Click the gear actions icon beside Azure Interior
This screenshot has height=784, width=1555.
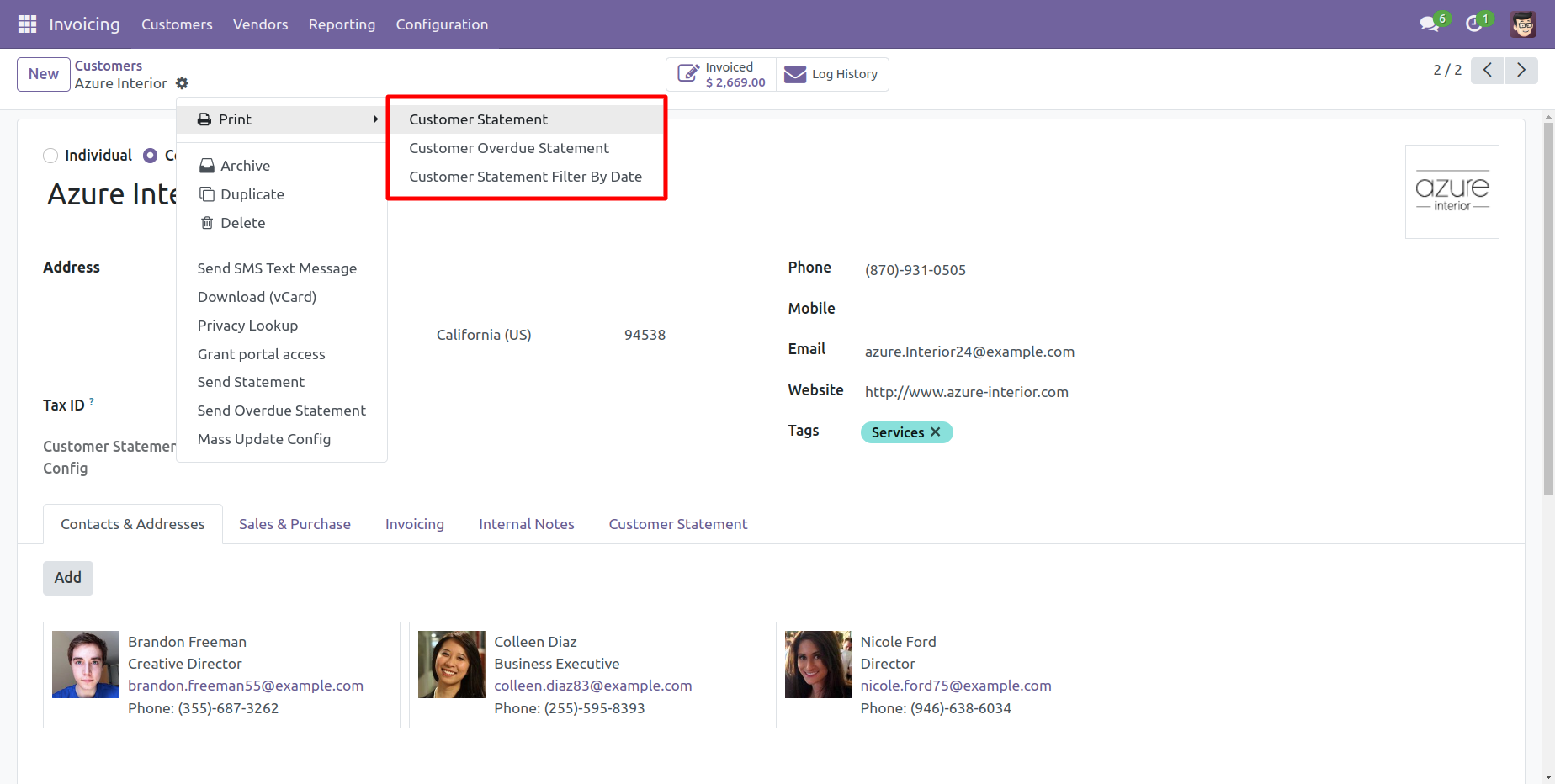[x=182, y=83]
